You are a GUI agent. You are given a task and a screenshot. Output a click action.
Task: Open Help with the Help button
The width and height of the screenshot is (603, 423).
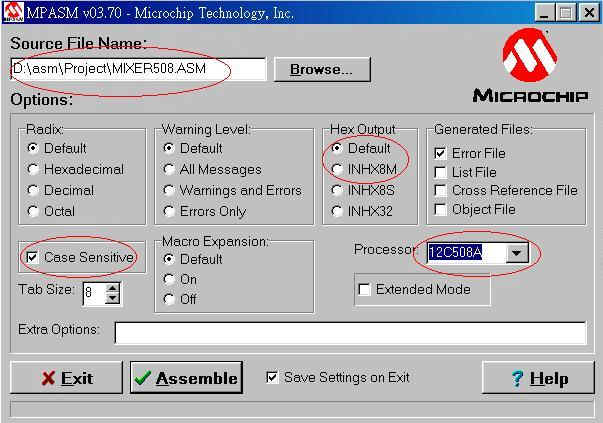[538, 378]
